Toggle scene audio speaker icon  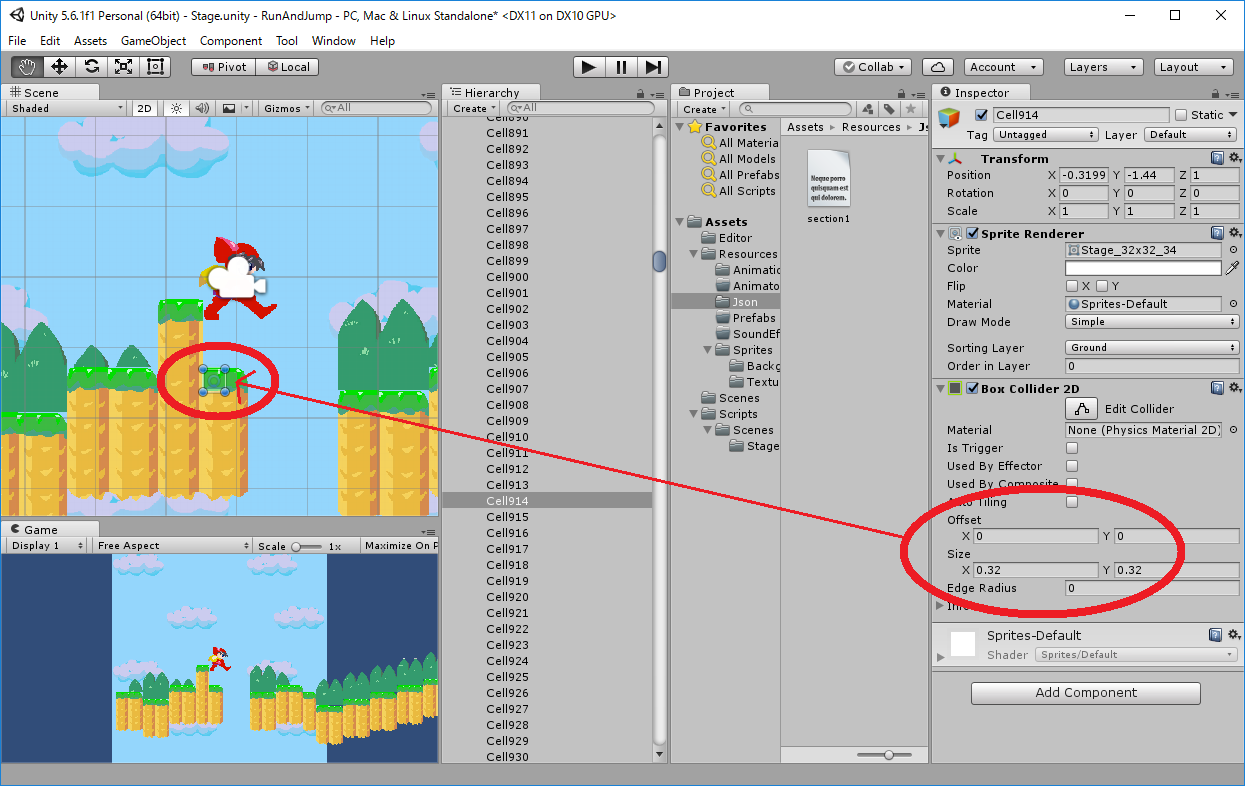[x=202, y=108]
